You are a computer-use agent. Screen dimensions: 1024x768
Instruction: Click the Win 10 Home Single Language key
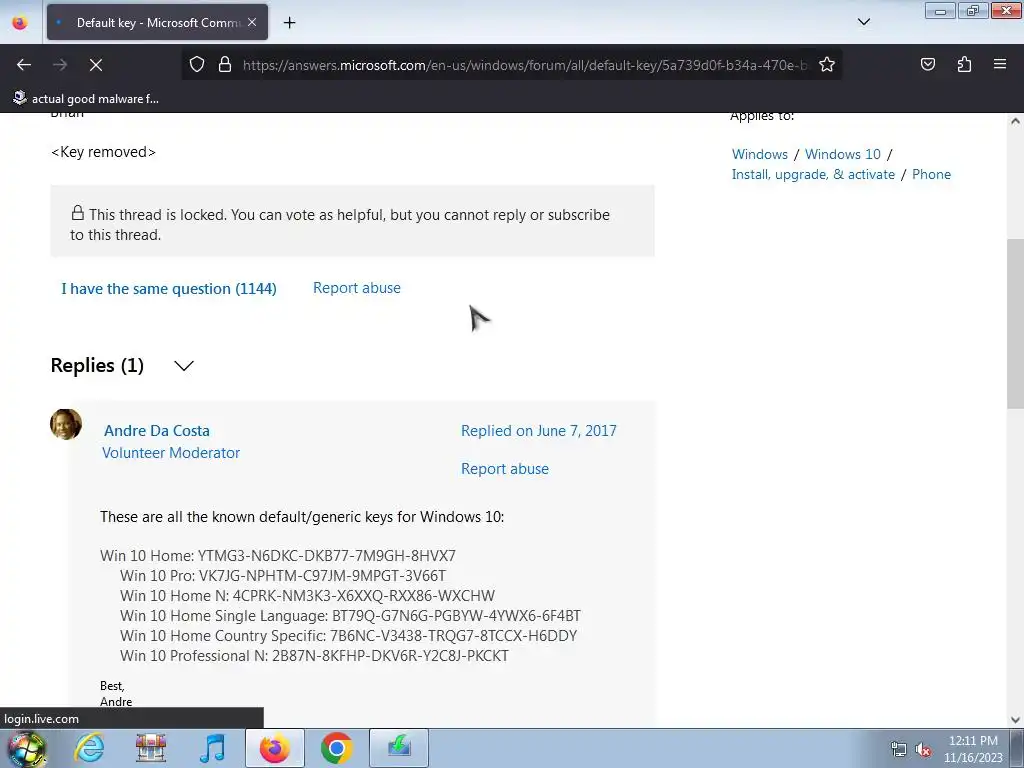pos(350,616)
